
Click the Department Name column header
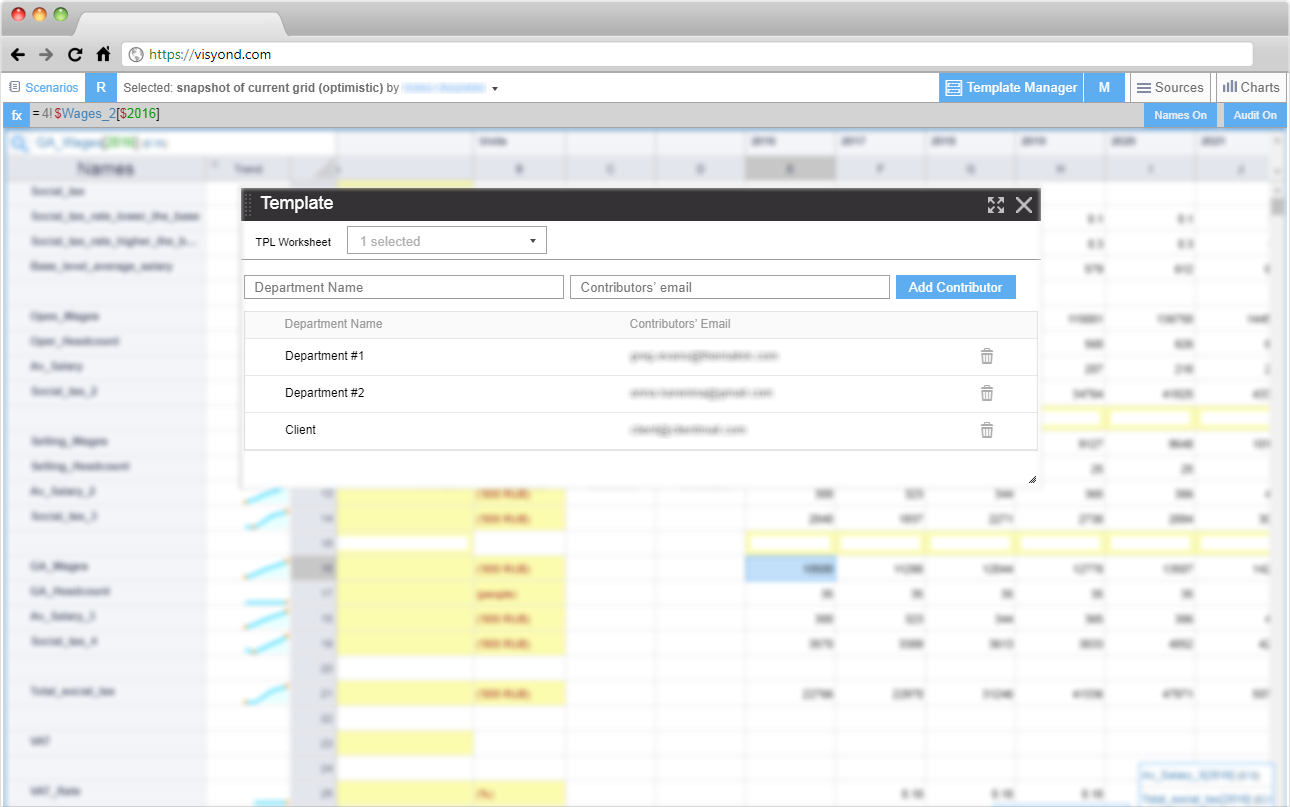coord(333,324)
